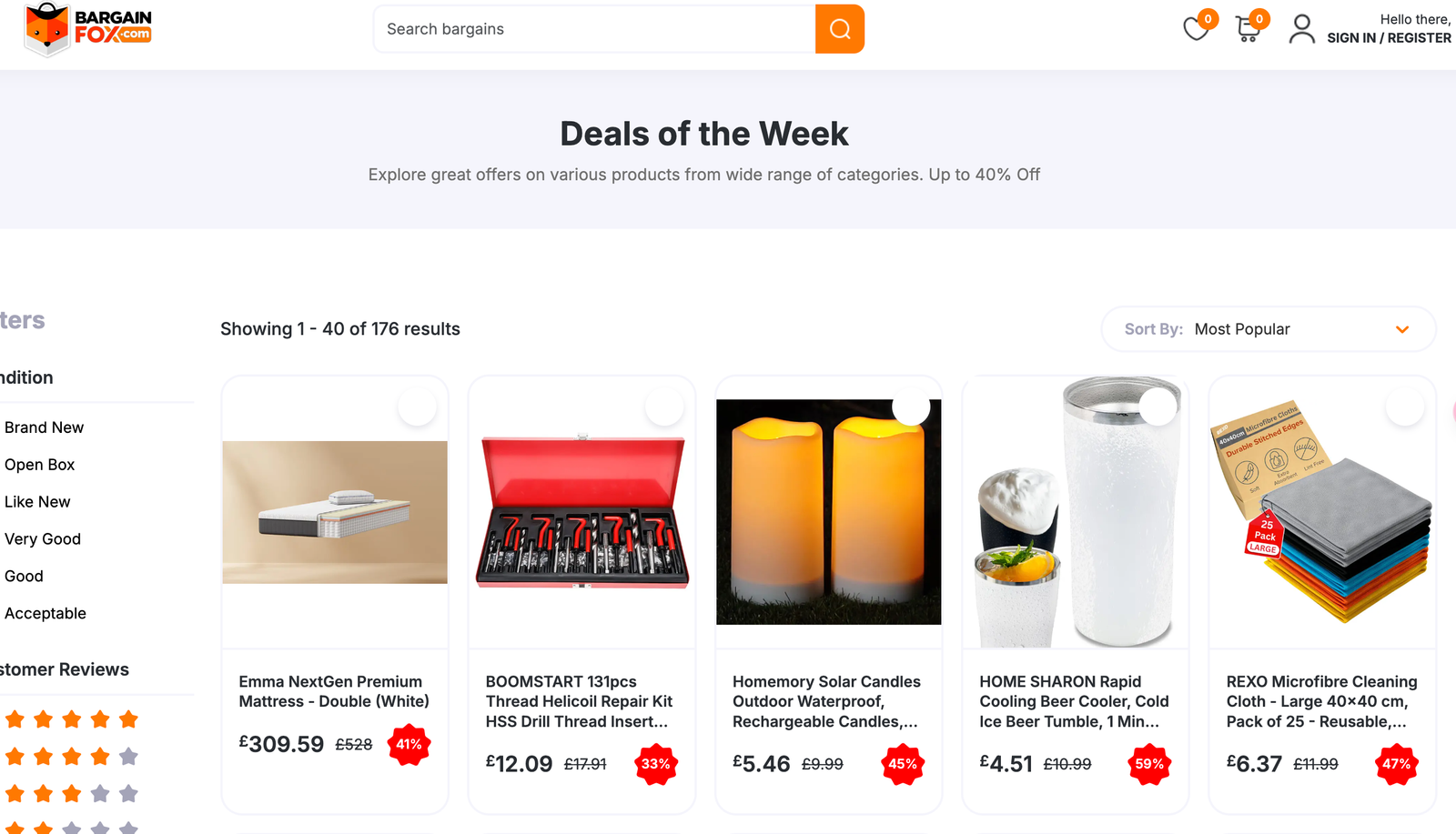Filter by Brand New condition

pos(44,427)
